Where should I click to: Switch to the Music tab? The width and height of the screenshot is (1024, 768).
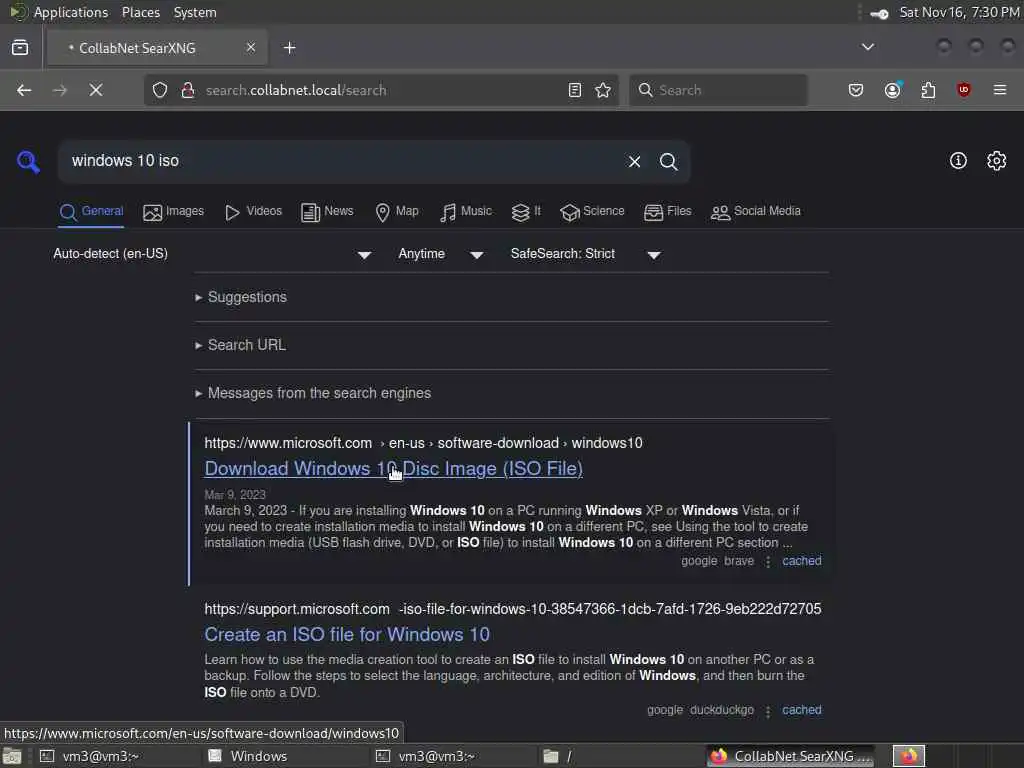[x=466, y=212]
